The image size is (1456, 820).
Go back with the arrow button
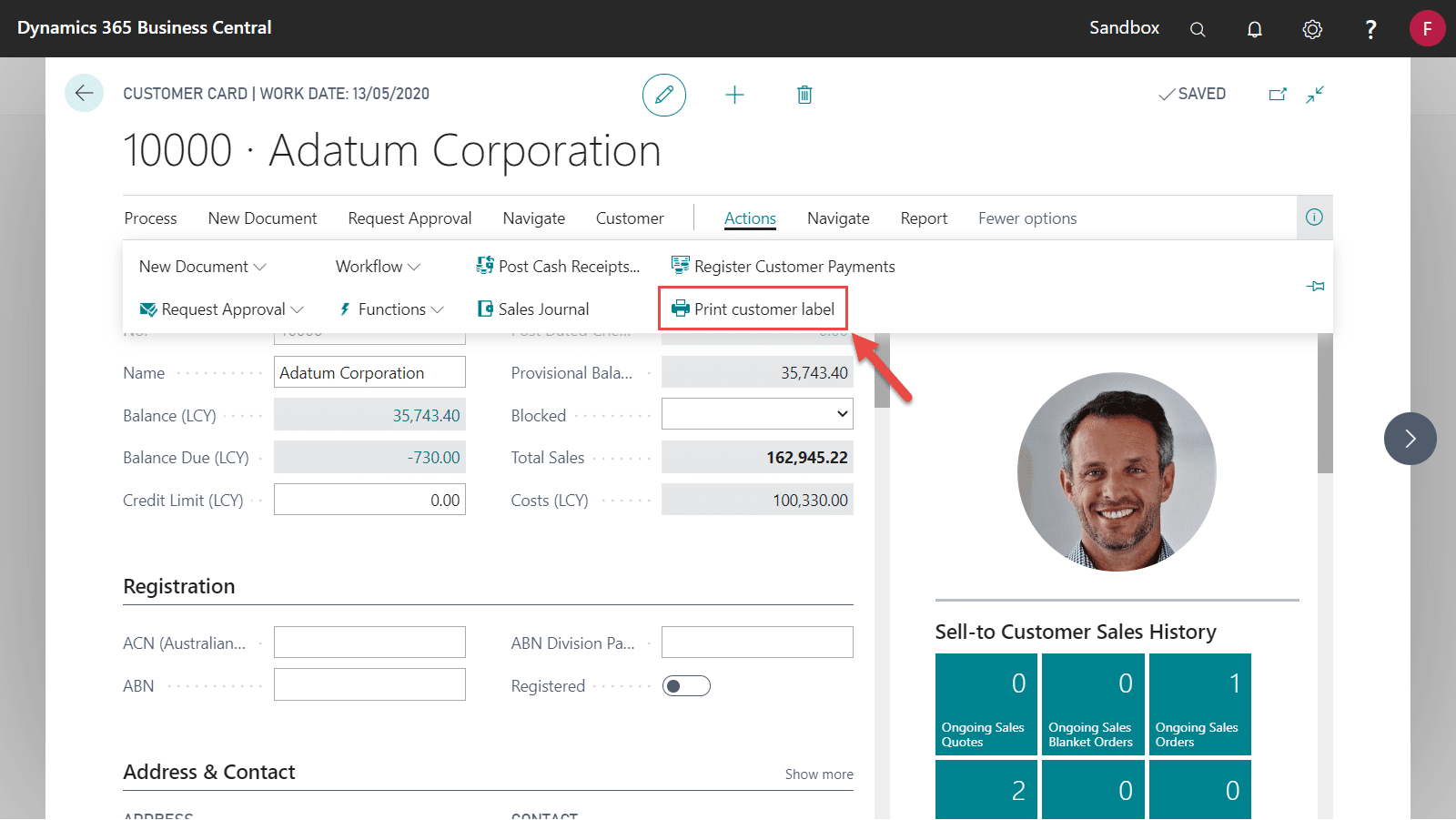(x=84, y=93)
